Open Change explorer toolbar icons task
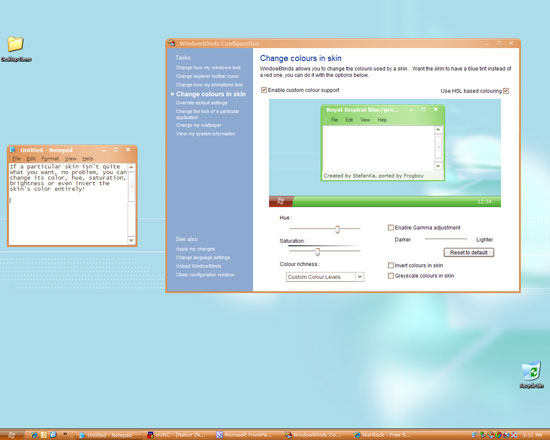Image resolution: width=550 pixels, height=440 pixels. (207, 76)
